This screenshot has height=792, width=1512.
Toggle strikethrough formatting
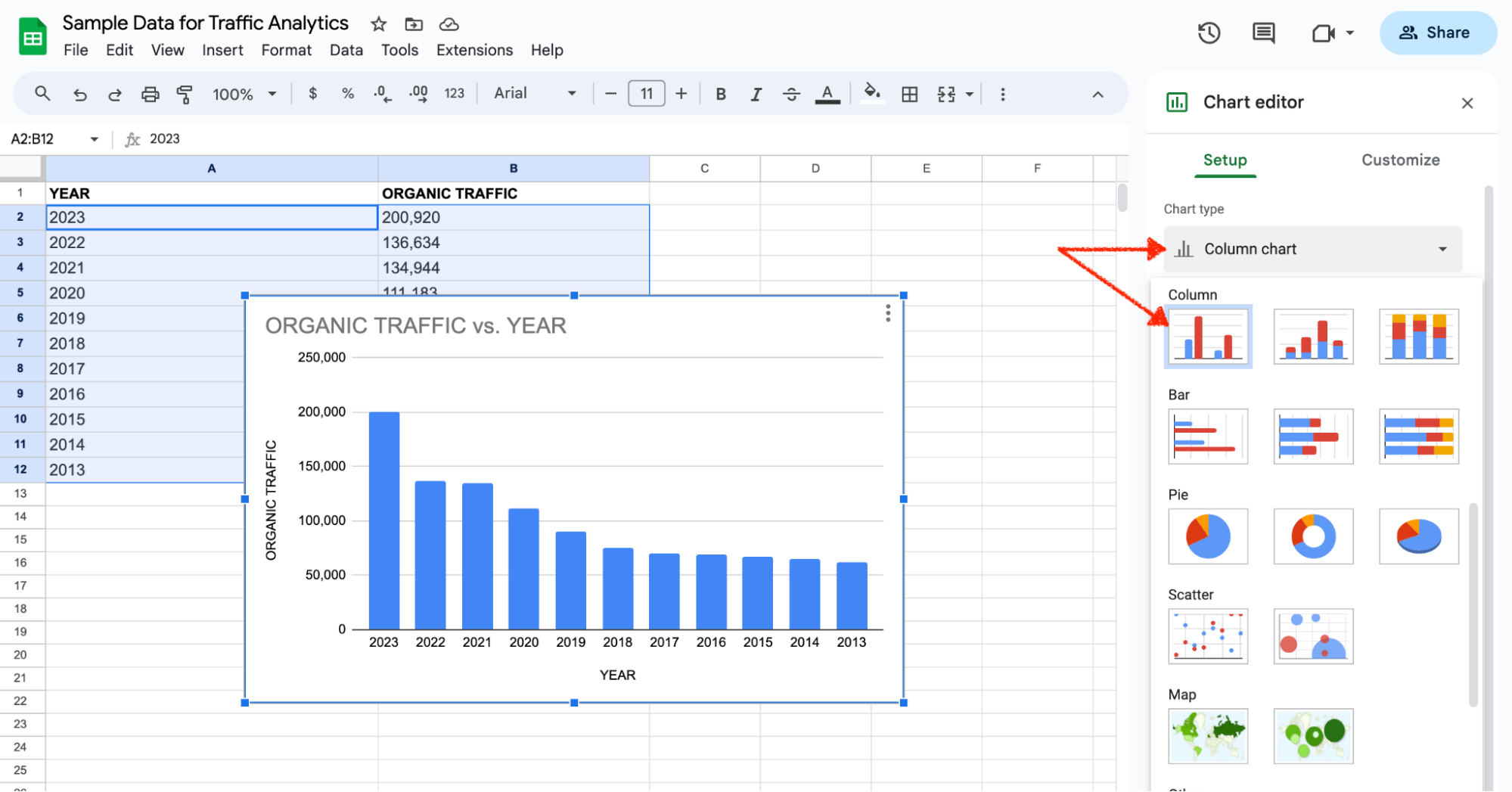(790, 94)
